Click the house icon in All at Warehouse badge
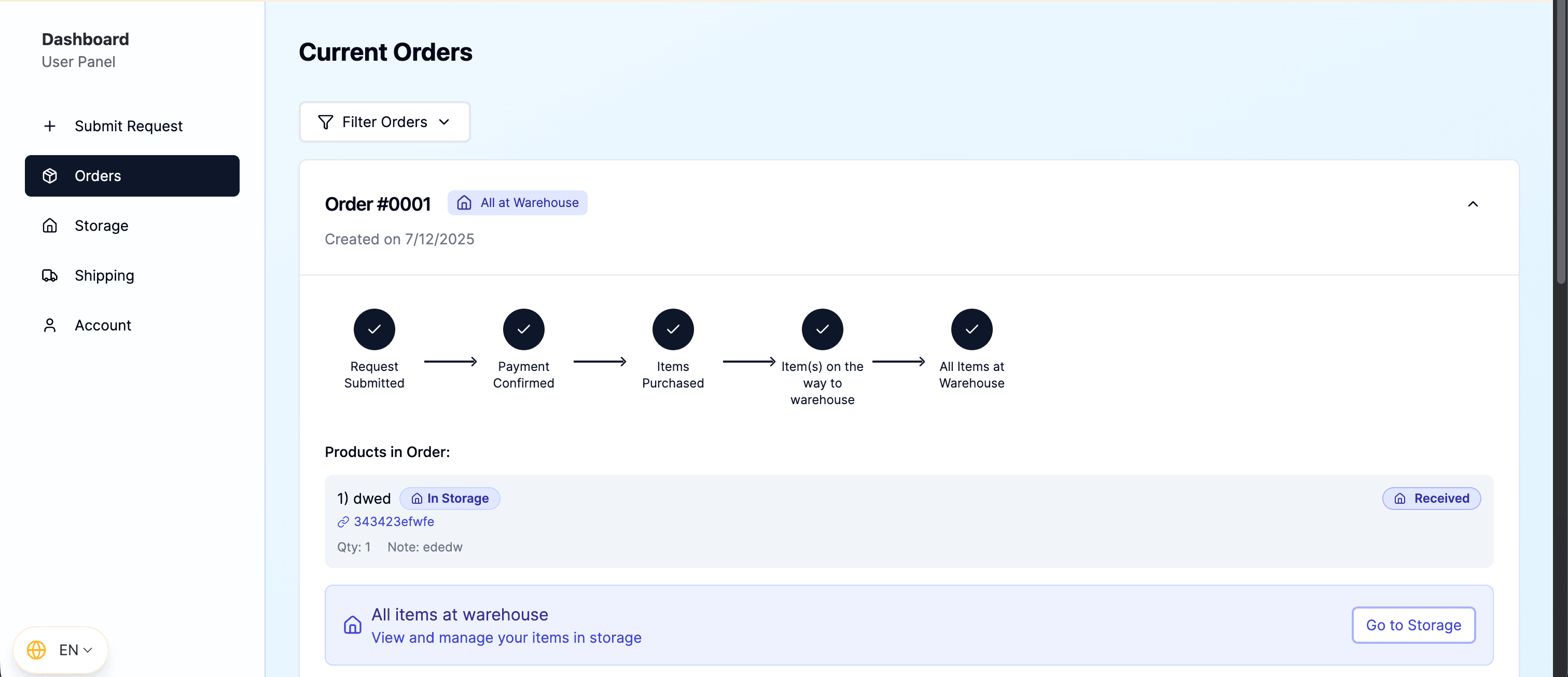This screenshot has height=677, width=1568. click(464, 202)
